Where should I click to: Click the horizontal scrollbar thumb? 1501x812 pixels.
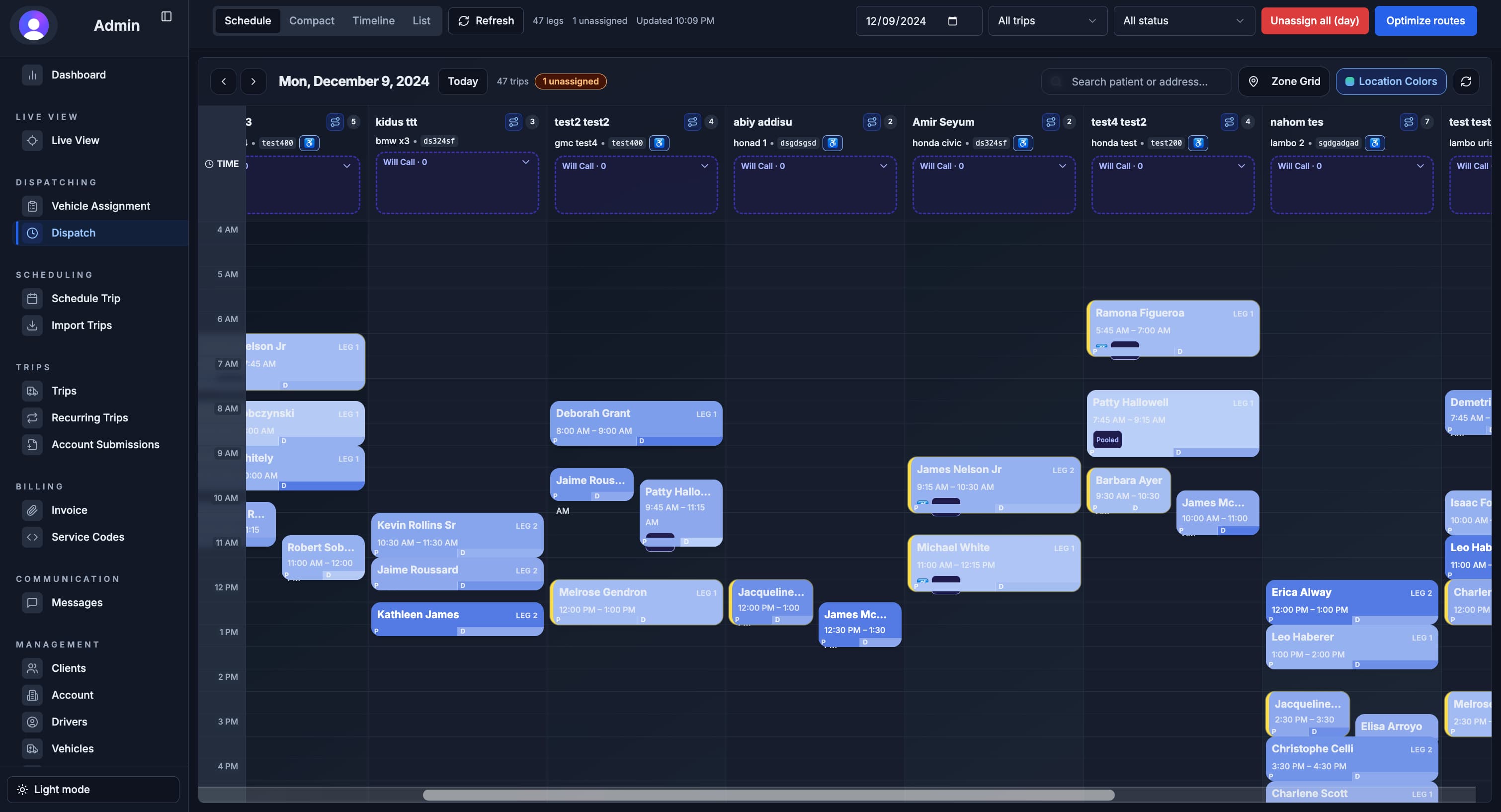coord(768,795)
